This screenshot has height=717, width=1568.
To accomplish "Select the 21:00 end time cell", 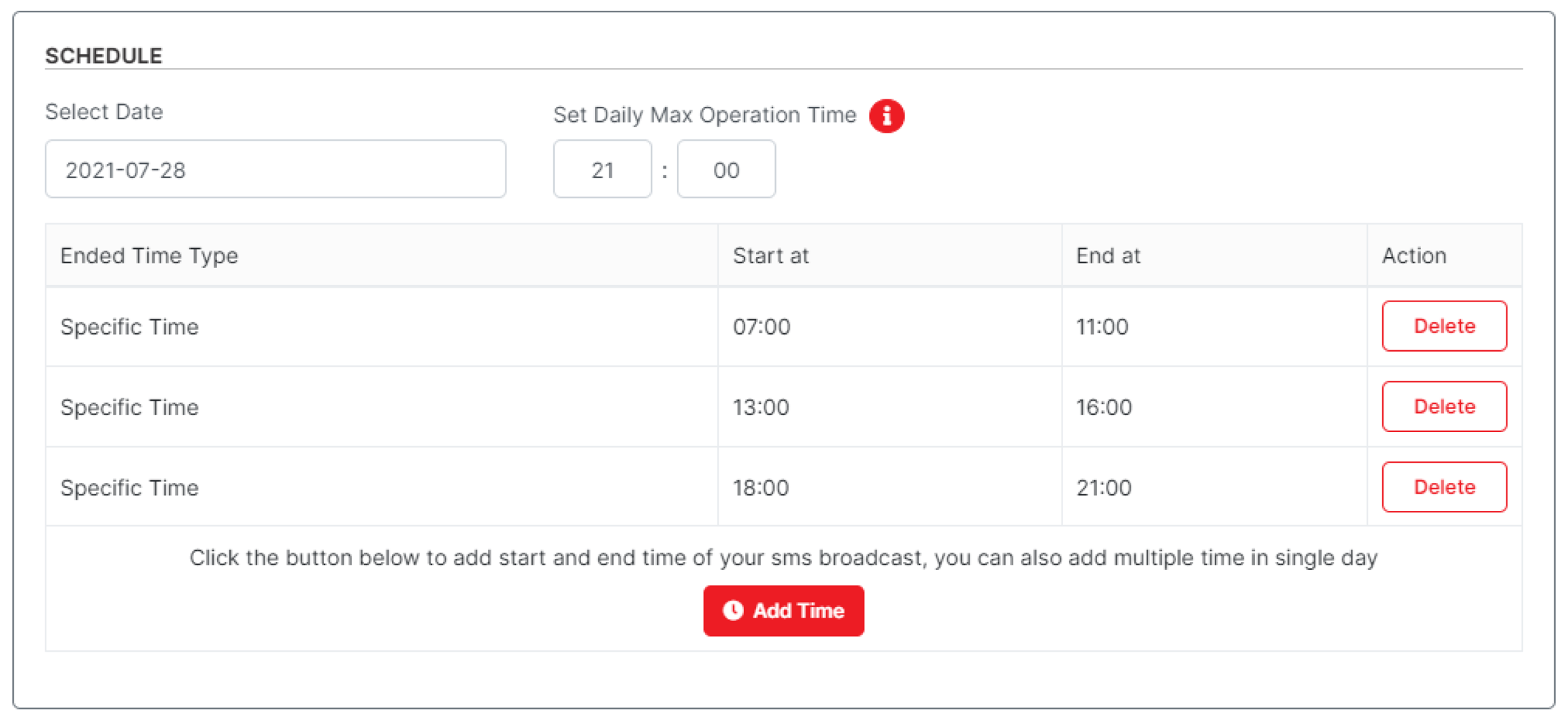I will [1103, 488].
